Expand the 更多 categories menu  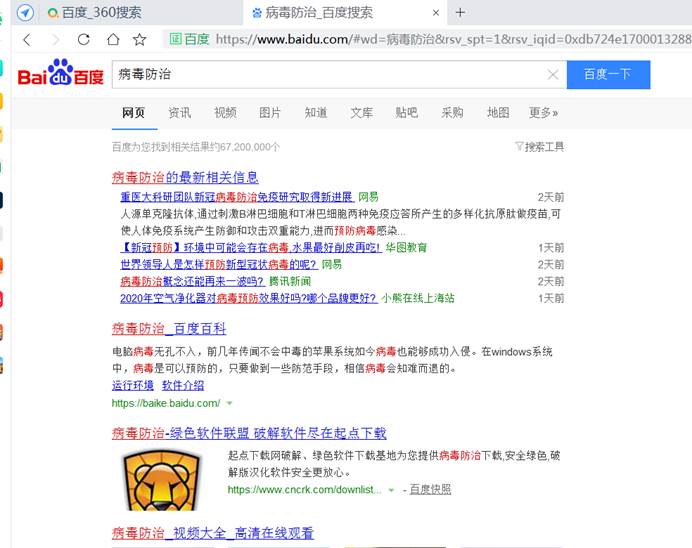pyautogui.click(x=543, y=113)
